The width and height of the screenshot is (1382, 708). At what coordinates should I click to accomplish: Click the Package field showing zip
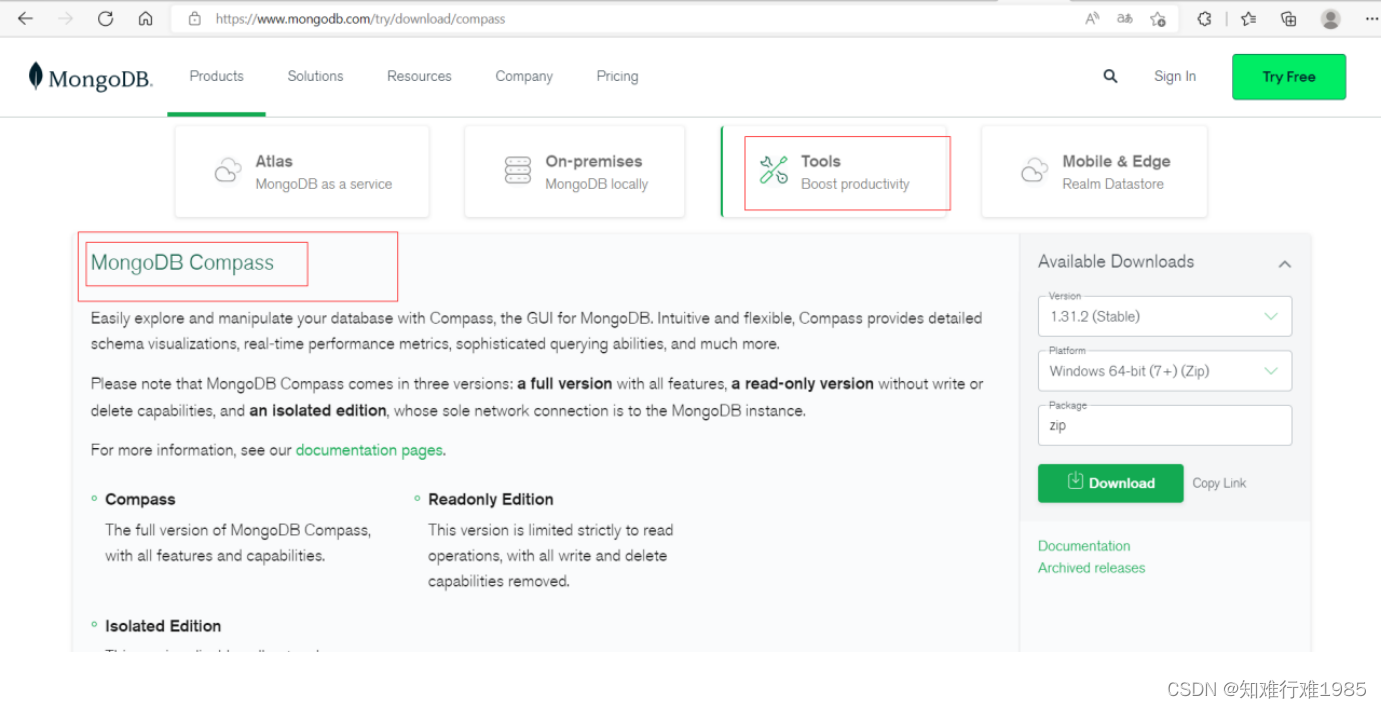pos(1165,425)
